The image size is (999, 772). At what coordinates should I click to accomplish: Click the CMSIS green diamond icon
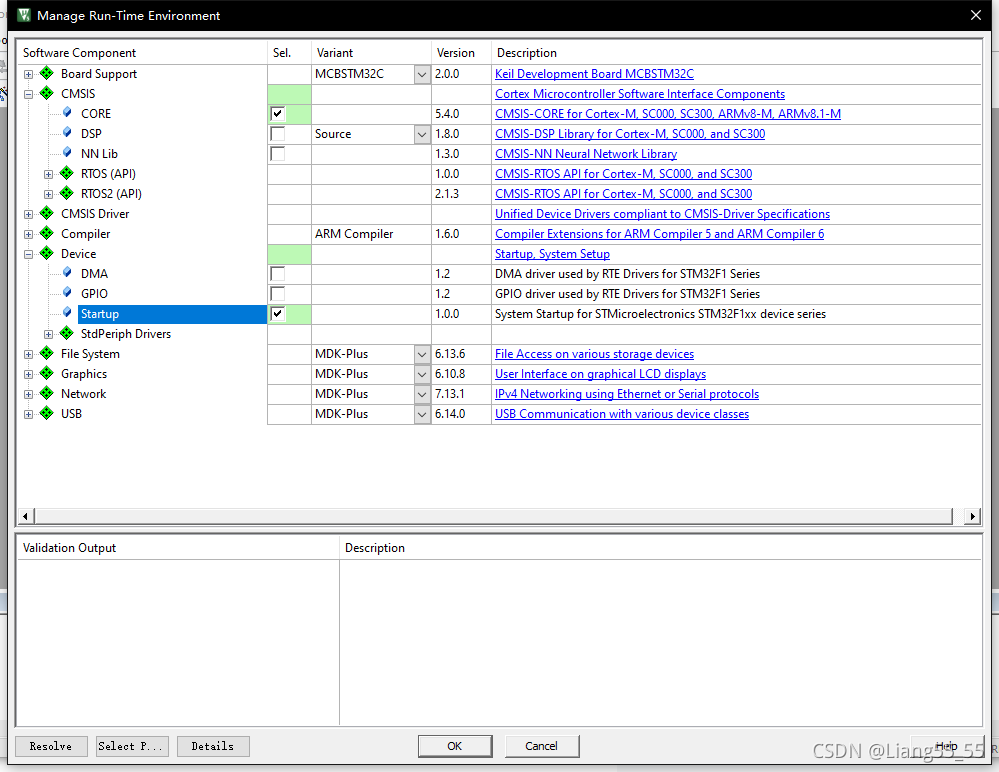47,93
